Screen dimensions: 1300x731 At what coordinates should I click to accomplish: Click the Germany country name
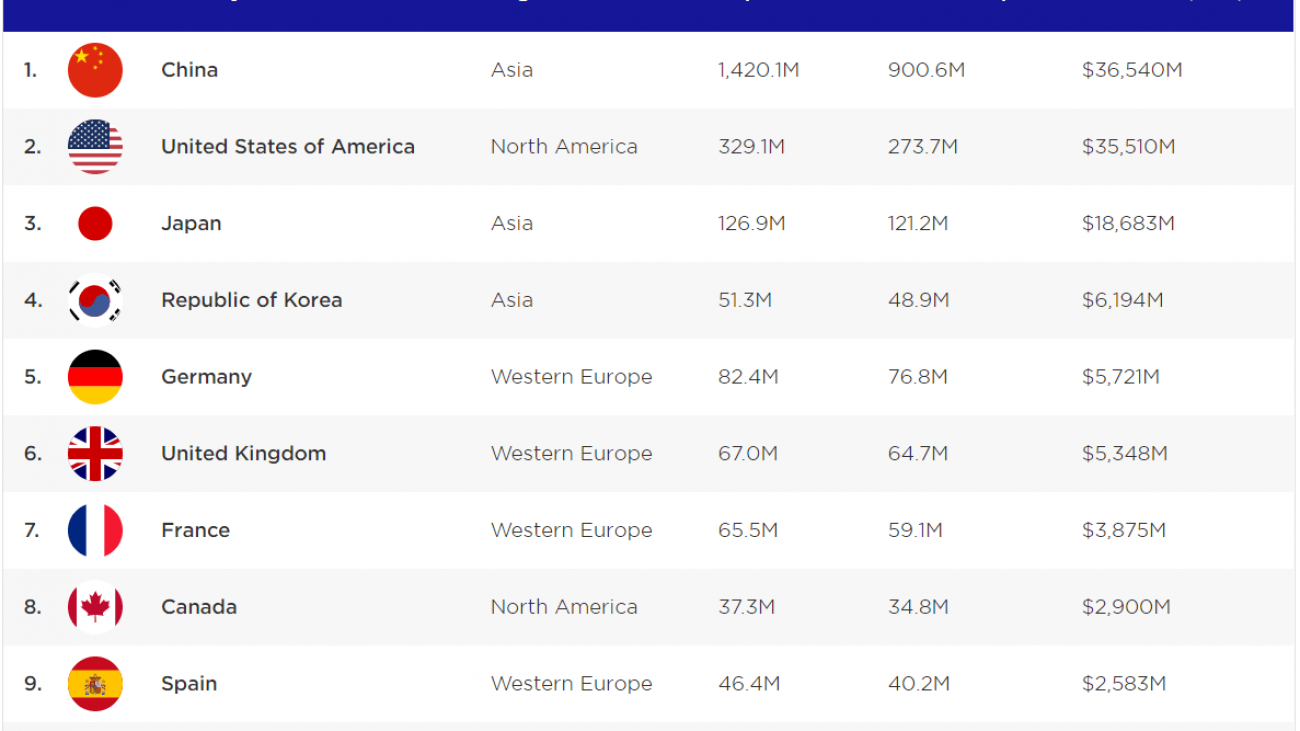pyautogui.click(x=206, y=377)
